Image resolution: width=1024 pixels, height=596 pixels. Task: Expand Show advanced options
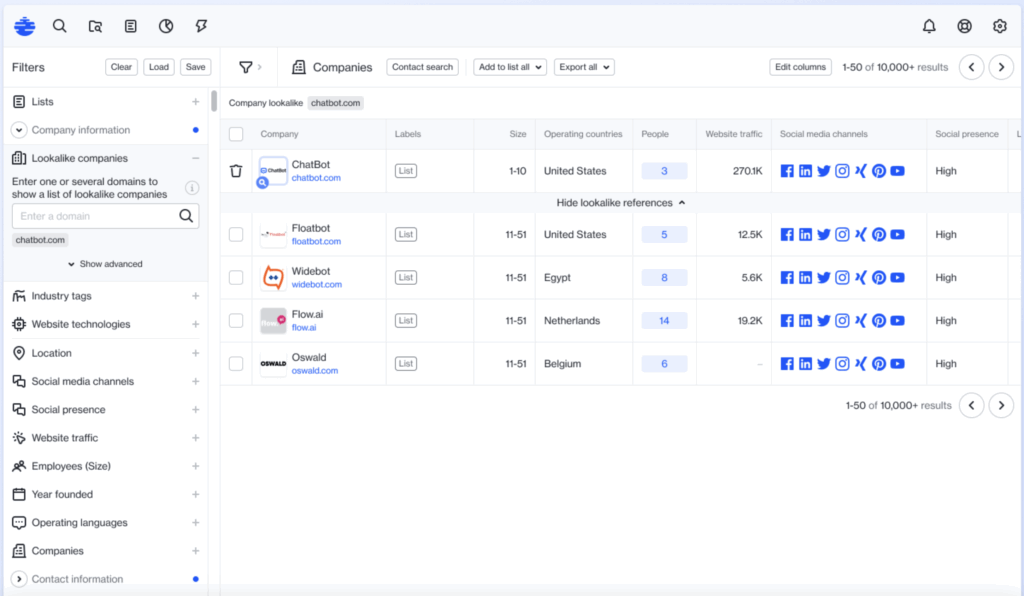105,263
